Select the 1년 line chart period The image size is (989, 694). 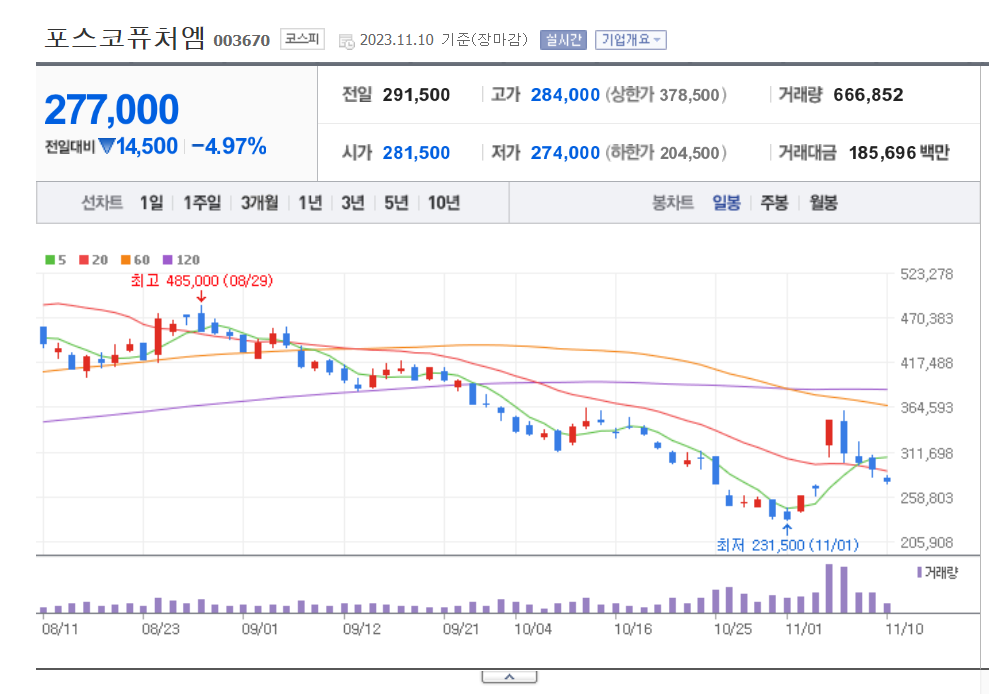click(x=310, y=203)
